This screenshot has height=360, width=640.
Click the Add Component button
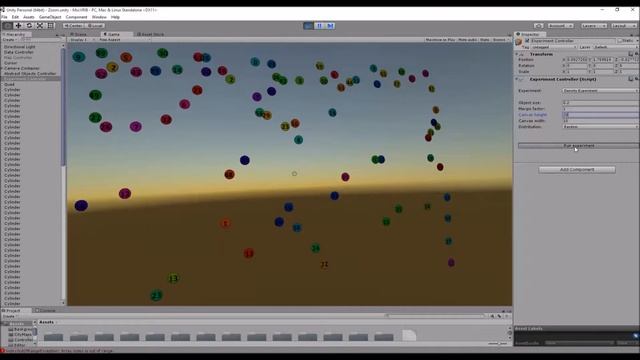[577, 169]
